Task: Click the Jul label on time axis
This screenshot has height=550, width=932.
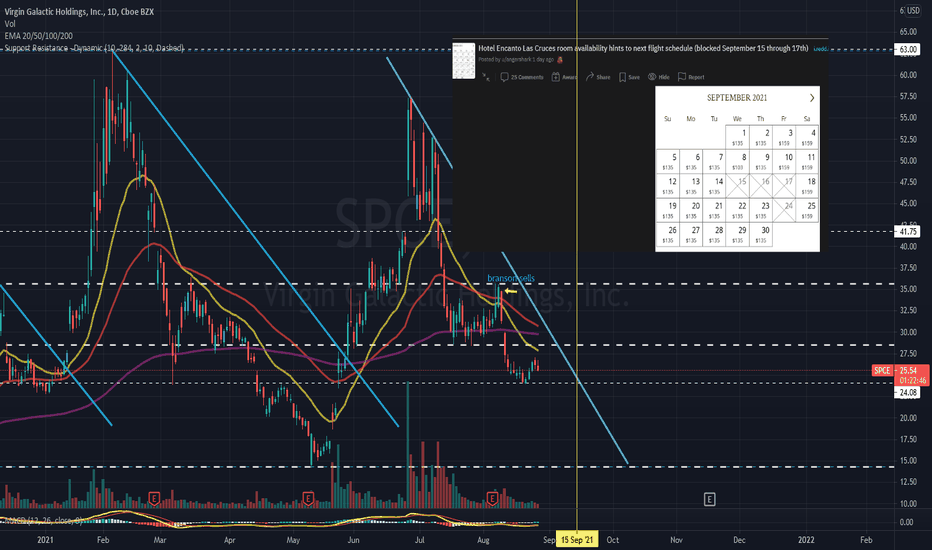Action: 420,540
